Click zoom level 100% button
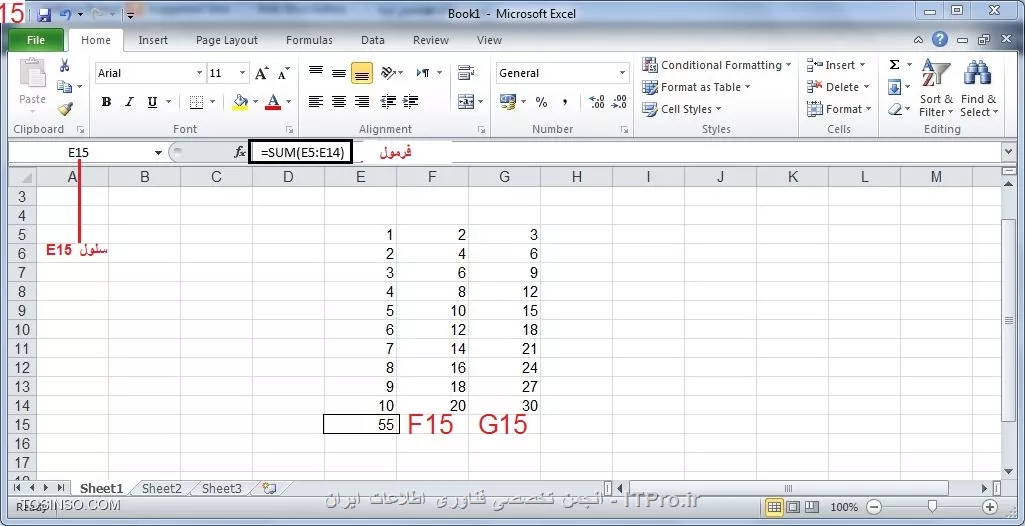1025x526 pixels. (x=844, y=507)
